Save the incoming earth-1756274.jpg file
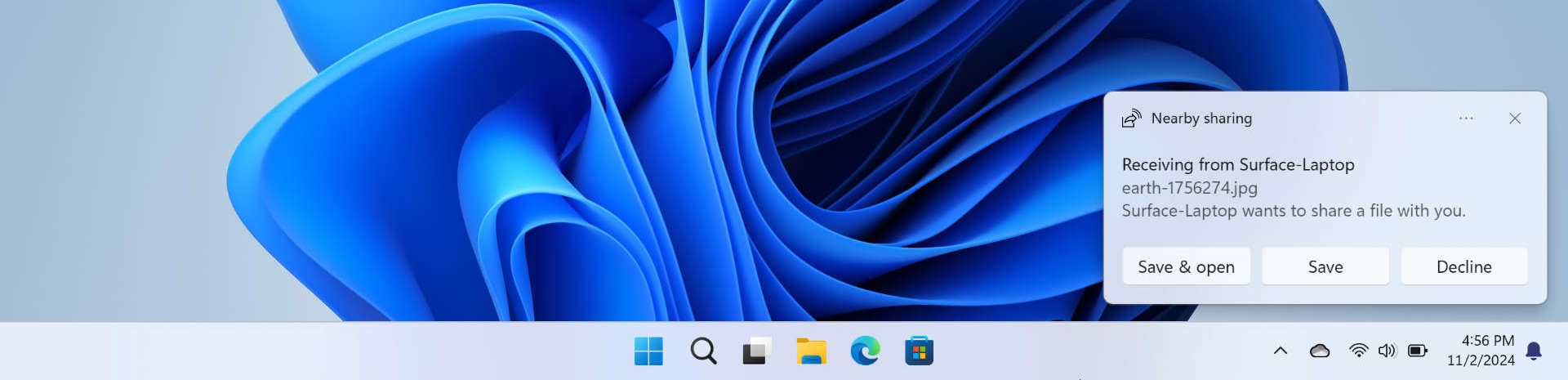Image resolution: width=1568 pixels, height=380 pixels. click(x=1325, y=266)
